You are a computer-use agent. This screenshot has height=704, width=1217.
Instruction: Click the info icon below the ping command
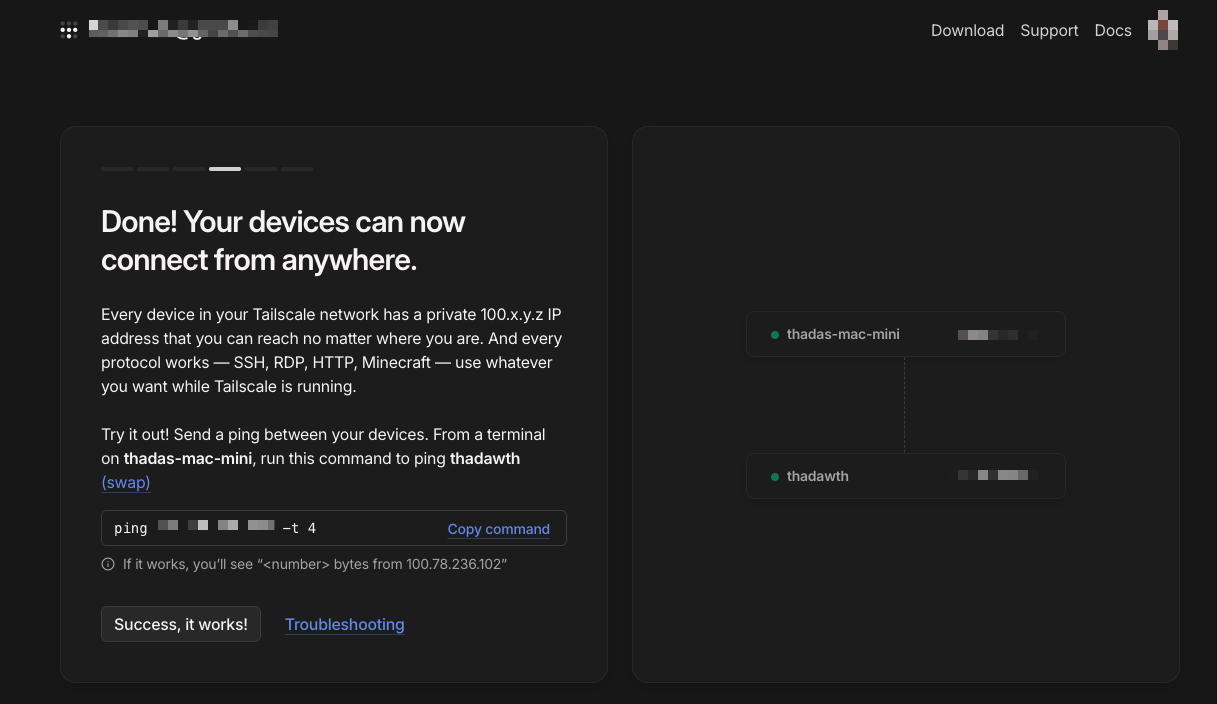tap(108, 564)
